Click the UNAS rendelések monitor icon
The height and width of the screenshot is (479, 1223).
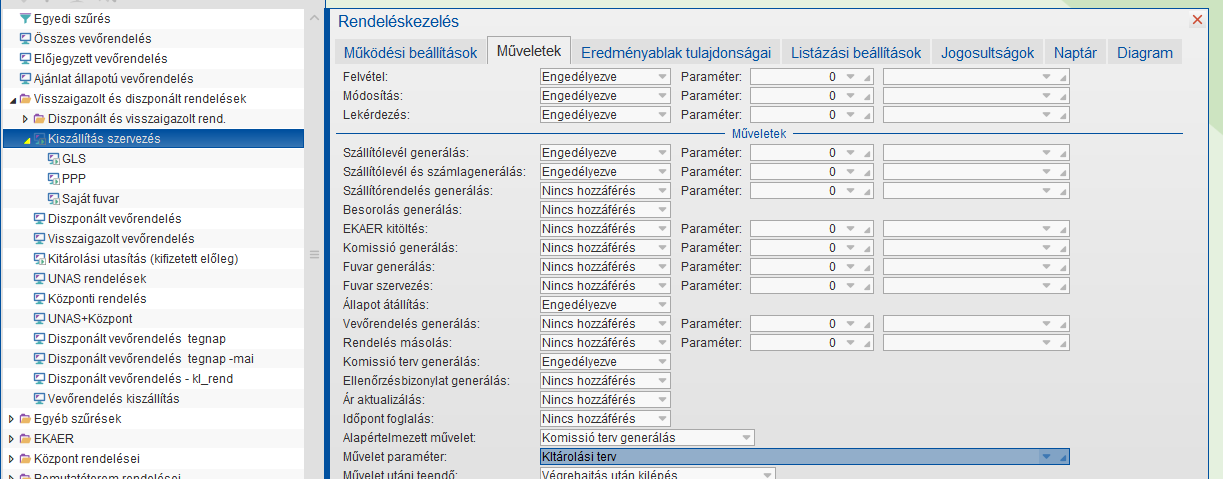(x=39, y=278)
